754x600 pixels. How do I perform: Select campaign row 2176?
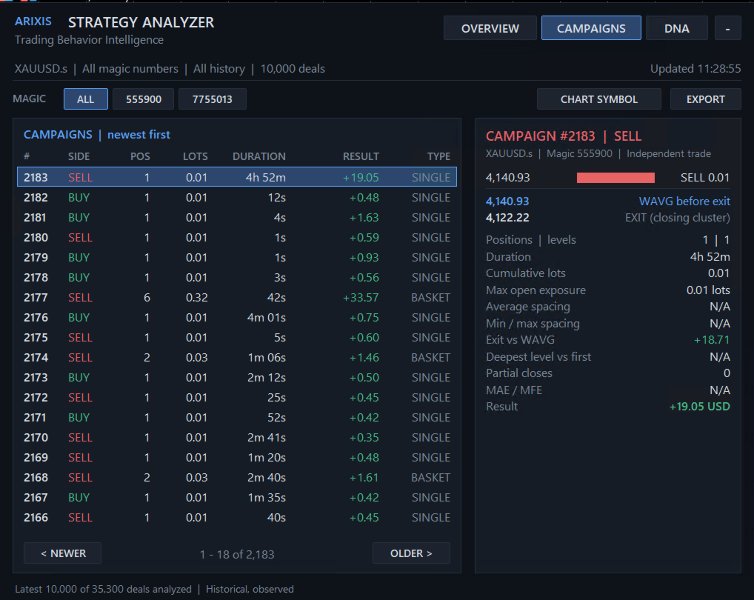(237, 318)
